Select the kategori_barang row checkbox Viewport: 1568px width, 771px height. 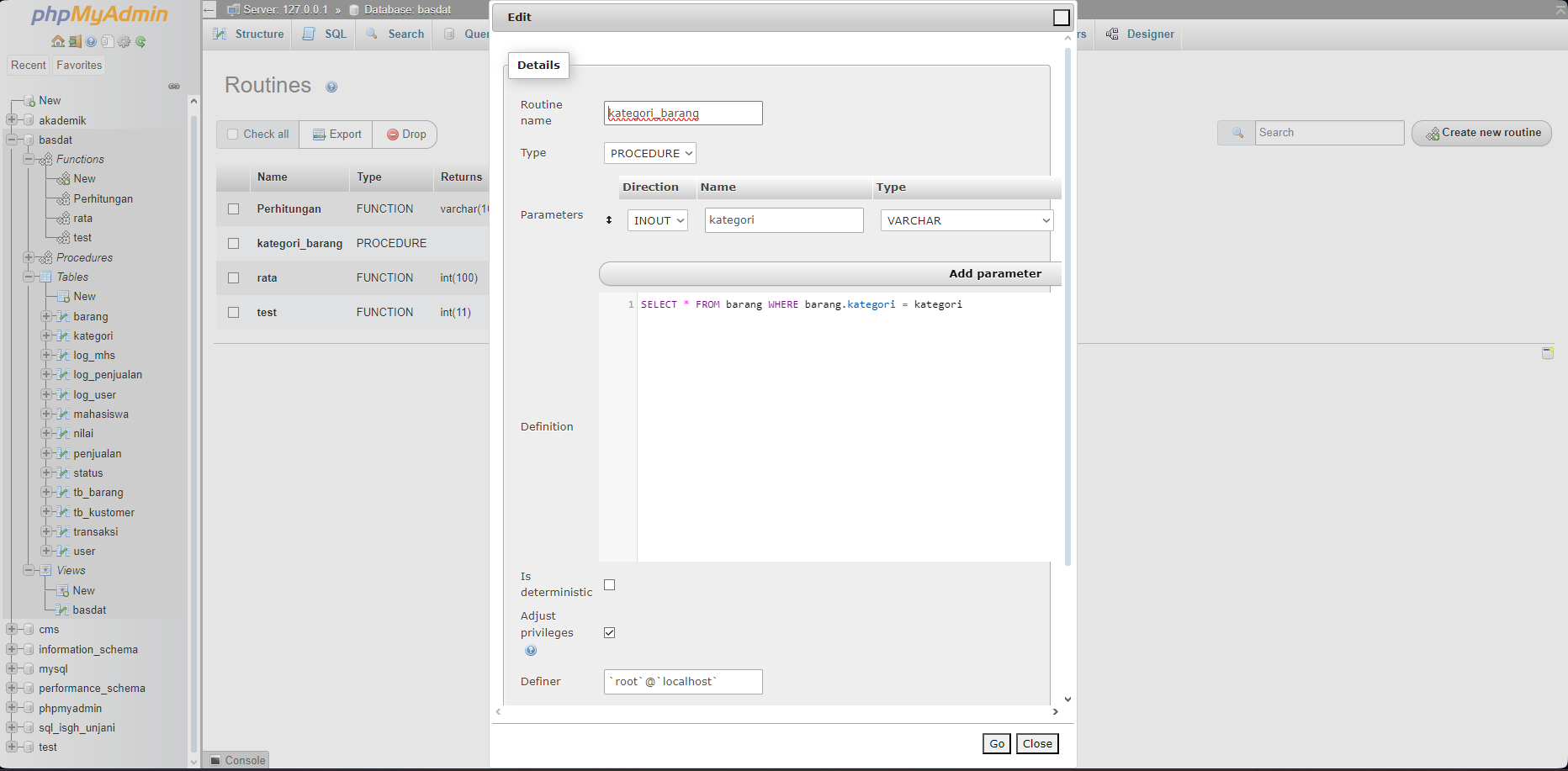pyautogui.click(x=234, y=243)
